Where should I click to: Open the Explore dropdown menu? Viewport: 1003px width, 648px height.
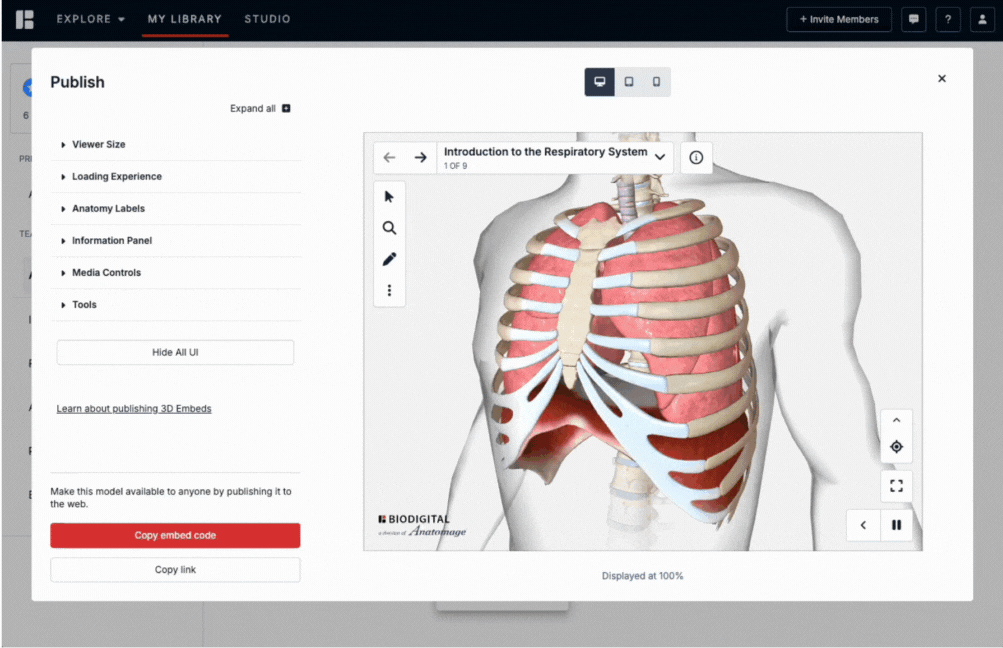(90, 19)
